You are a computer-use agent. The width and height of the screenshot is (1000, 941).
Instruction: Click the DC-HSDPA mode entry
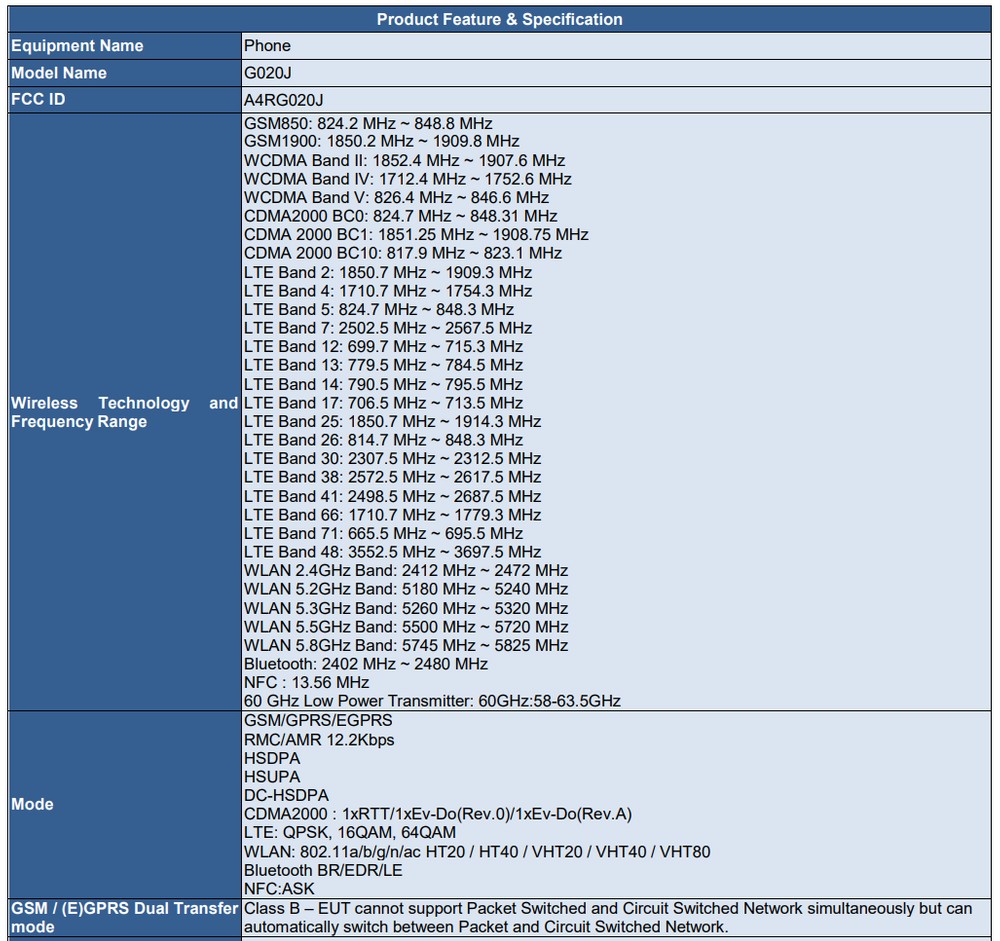pos(286,795)
